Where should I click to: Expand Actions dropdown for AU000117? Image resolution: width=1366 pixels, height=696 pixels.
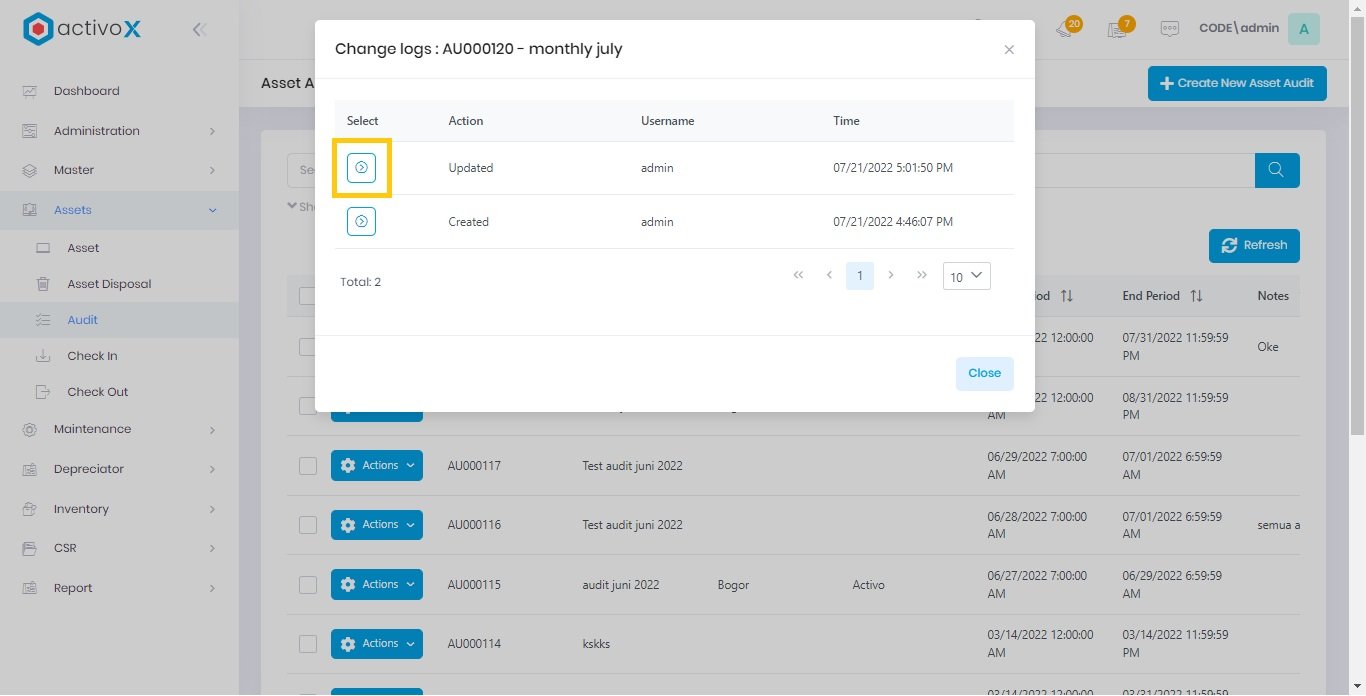point(377,466)
